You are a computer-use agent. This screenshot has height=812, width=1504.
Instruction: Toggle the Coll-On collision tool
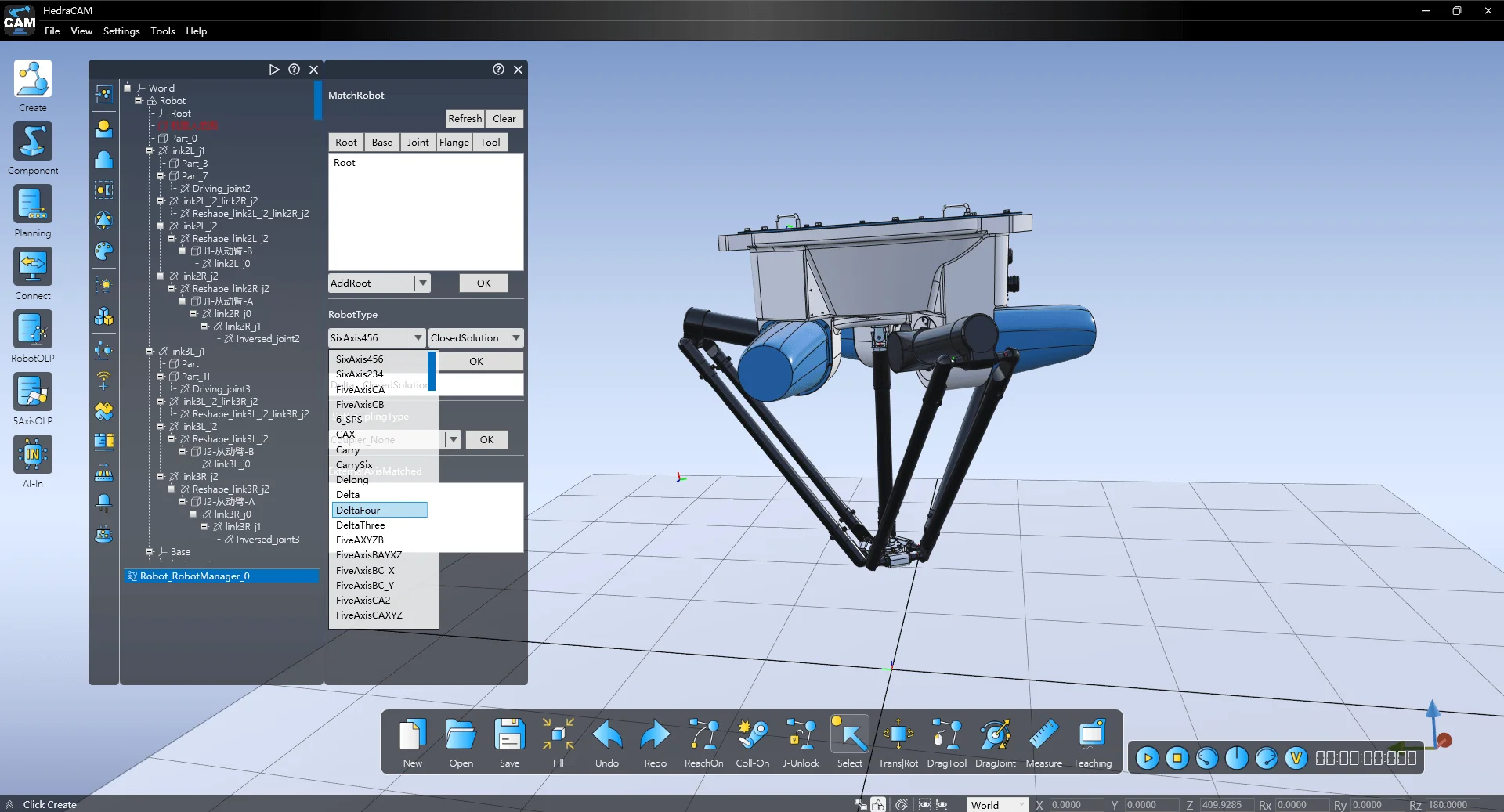pos(753,735)
